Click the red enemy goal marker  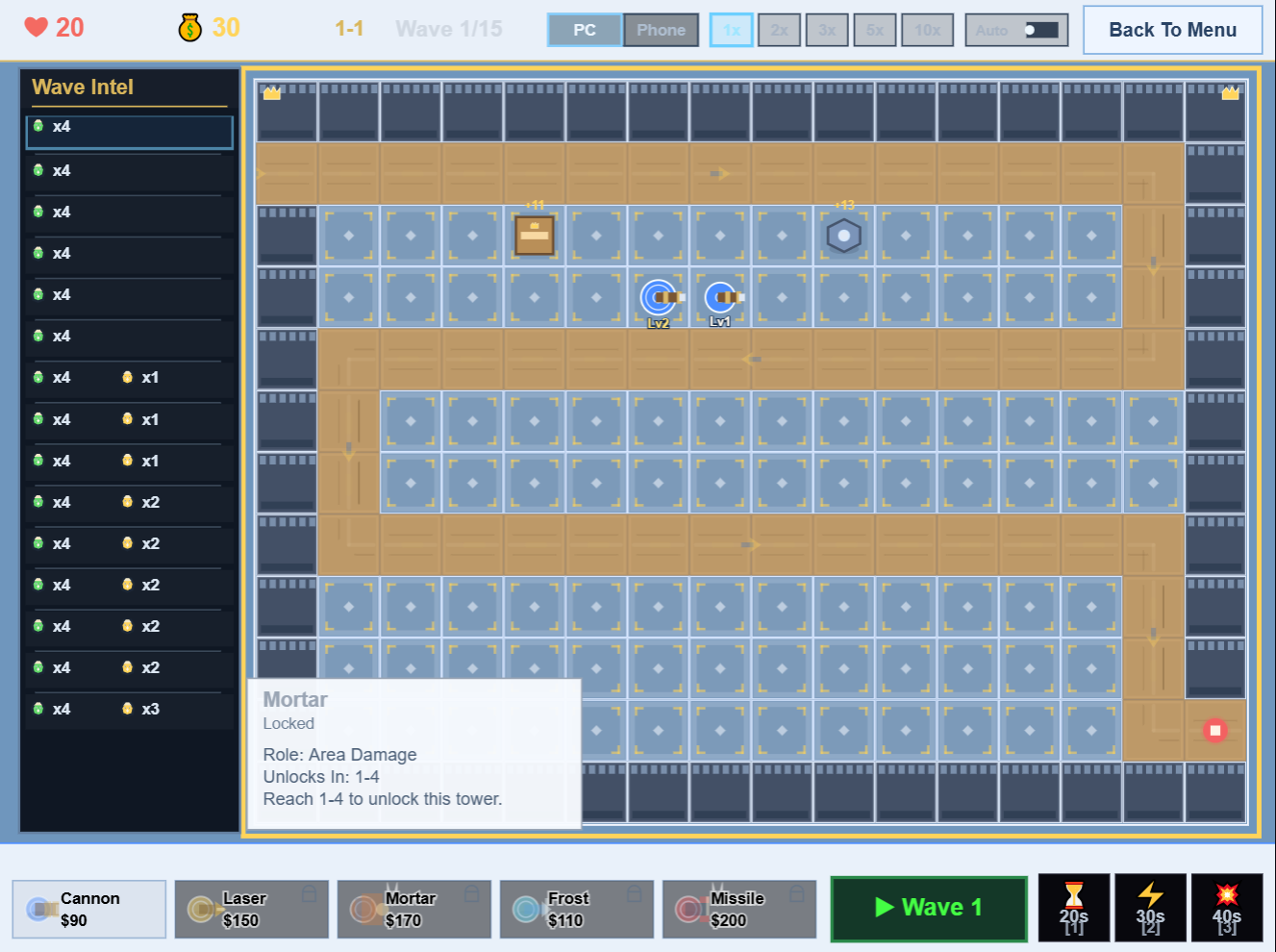pyautogui.click(x=1214, y=731)
